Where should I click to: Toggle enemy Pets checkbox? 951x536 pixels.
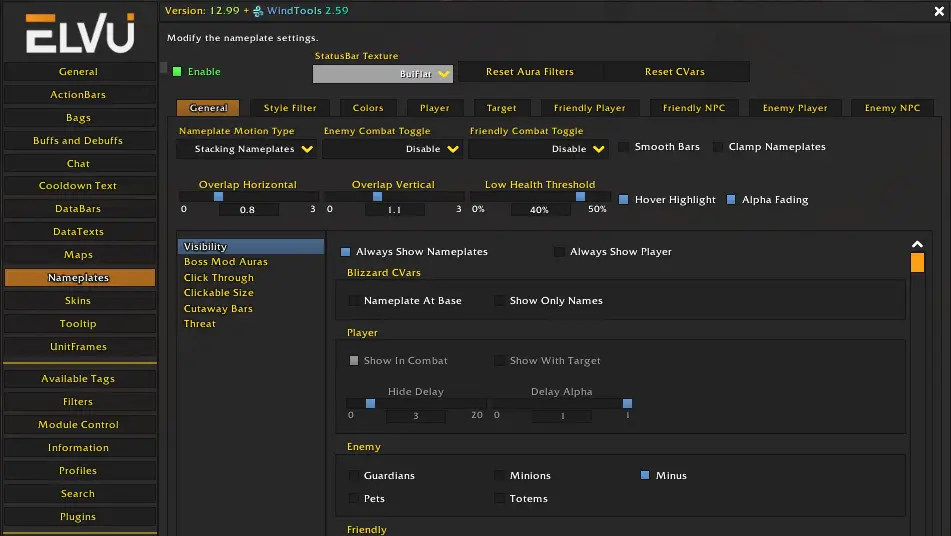pos(354,498)
